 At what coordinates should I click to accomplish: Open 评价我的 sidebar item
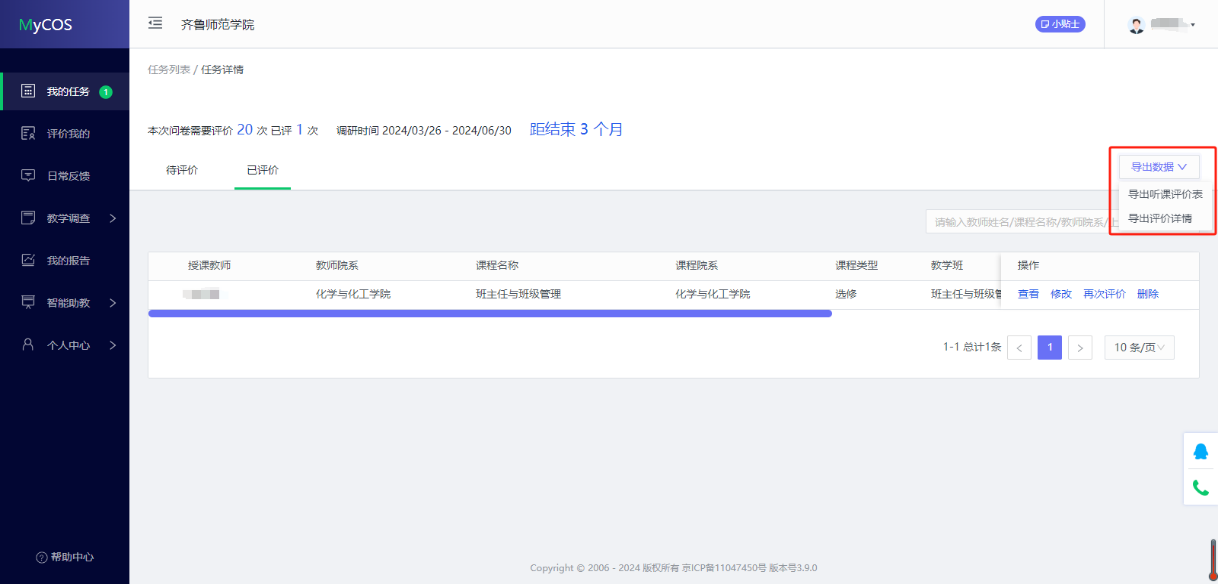point(67,134)
